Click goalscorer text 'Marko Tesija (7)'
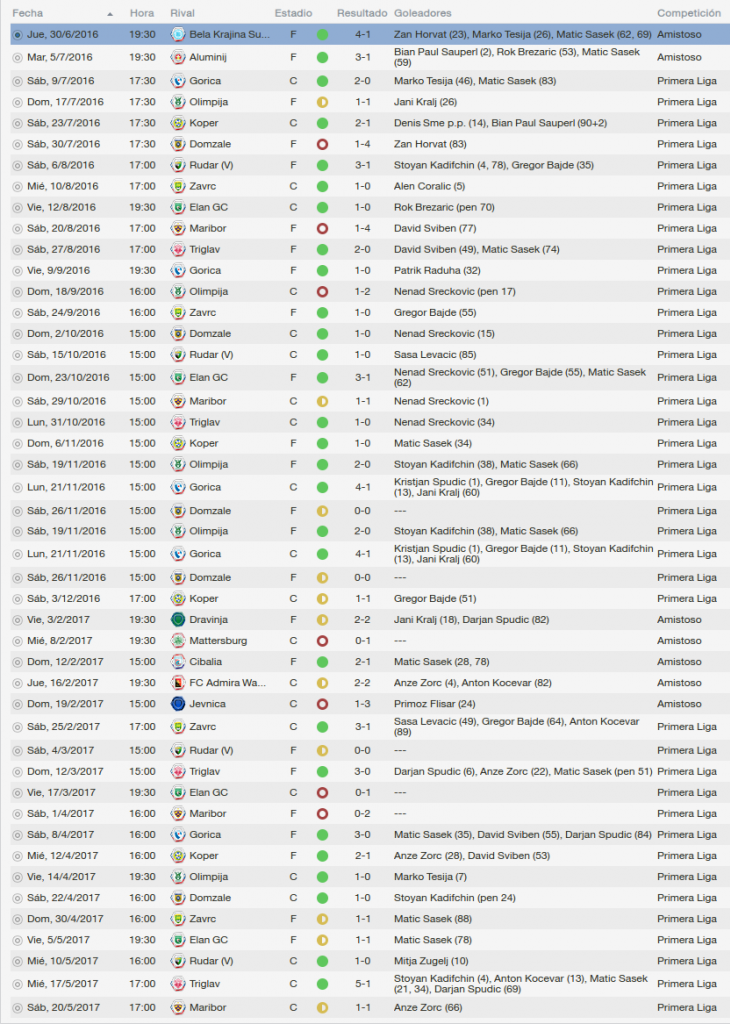 tap(430, 877)
